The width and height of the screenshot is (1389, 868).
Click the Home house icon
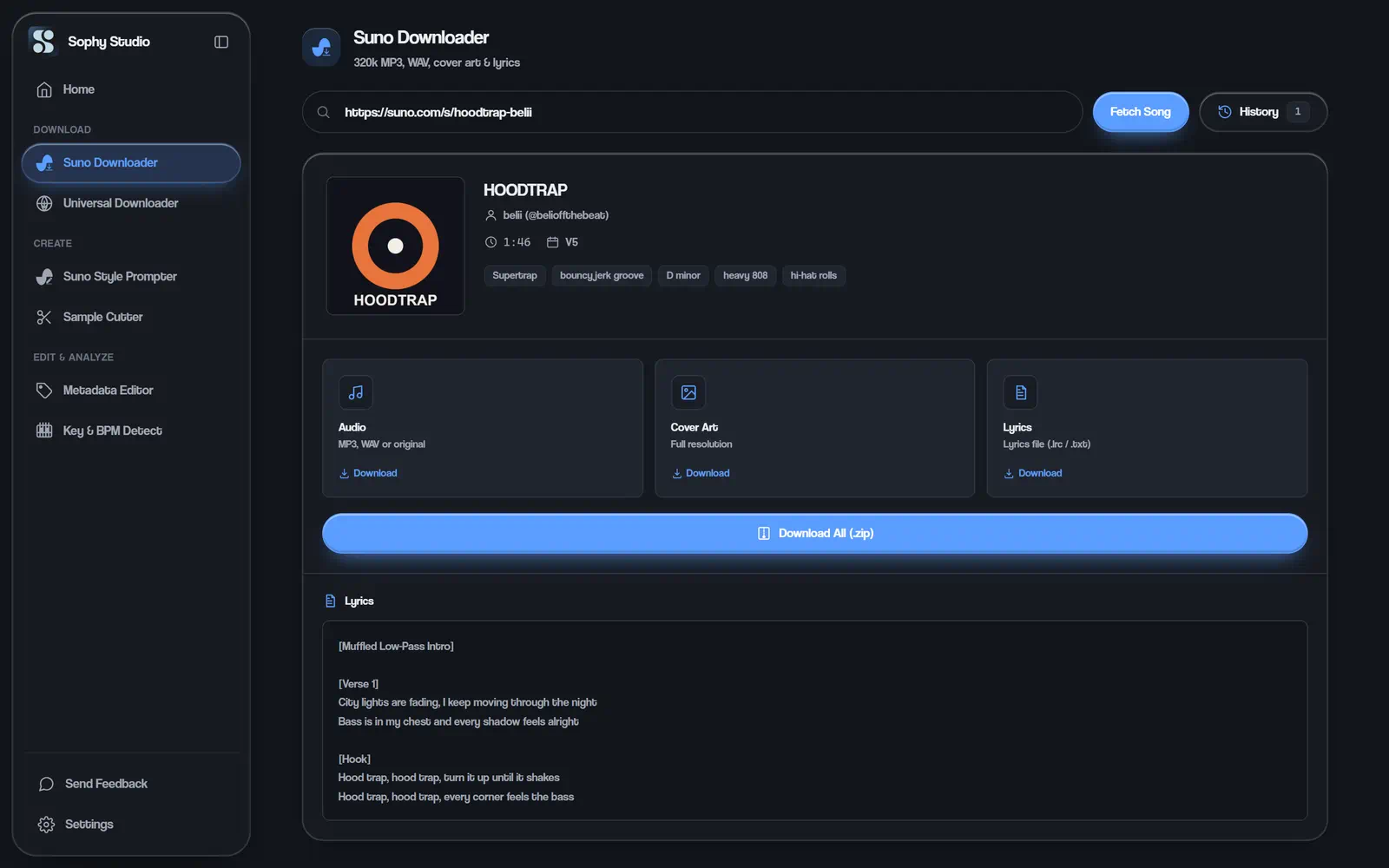pos(44,89)
